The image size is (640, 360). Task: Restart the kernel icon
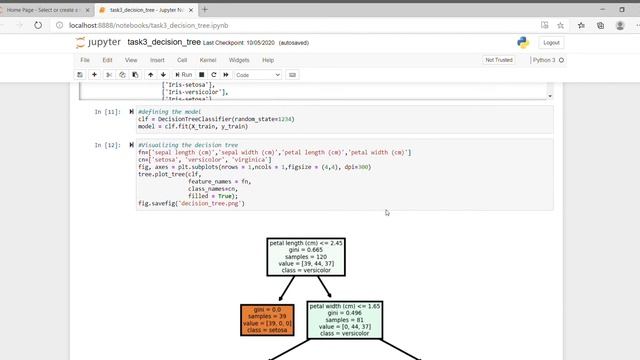pyautogui.click(x=213, y=75)
